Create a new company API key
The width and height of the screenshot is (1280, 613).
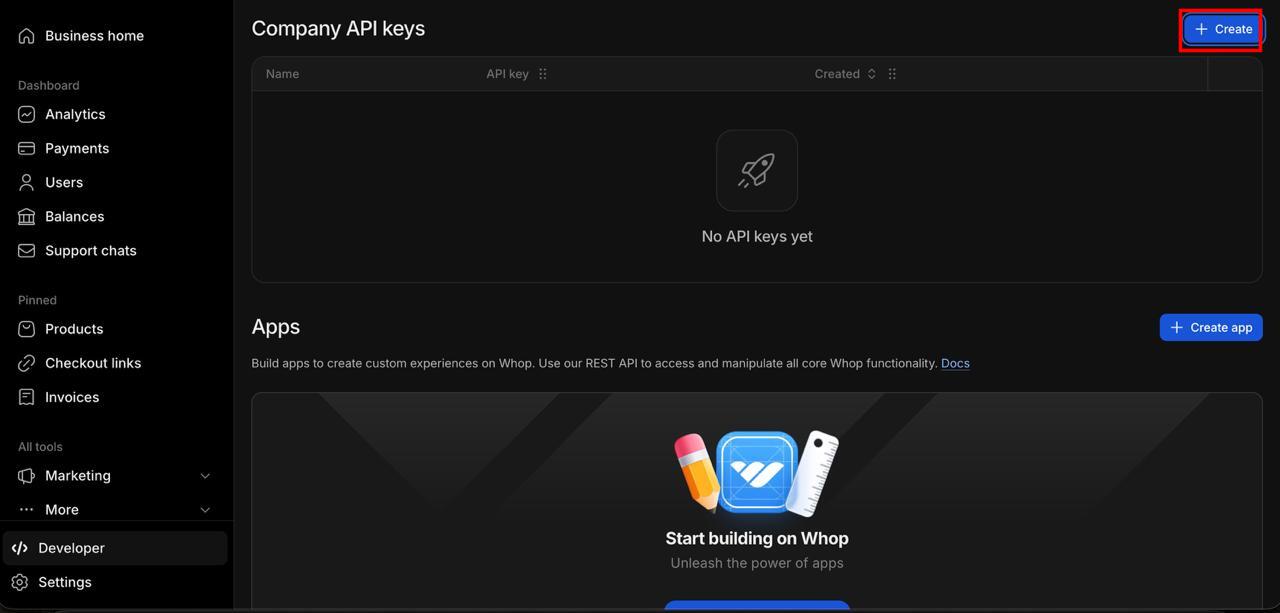click(1223, 29)
